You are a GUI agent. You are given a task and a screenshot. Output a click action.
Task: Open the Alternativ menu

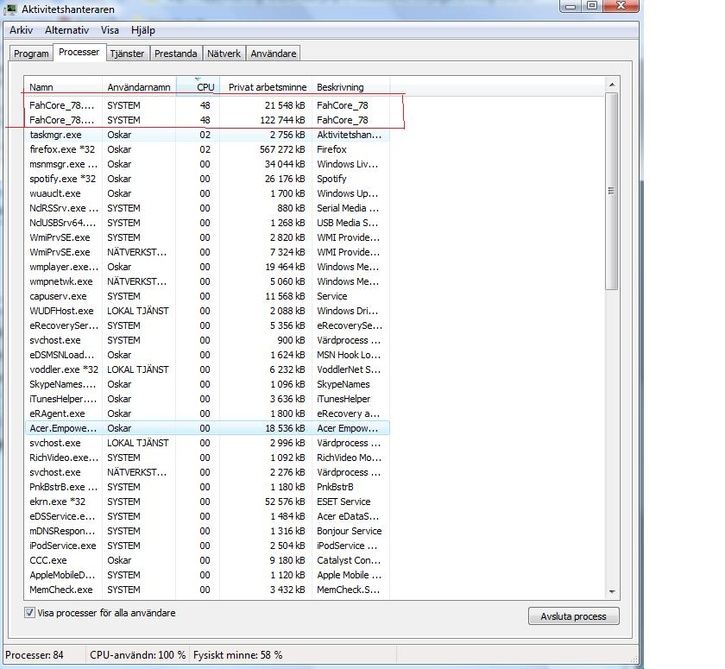(x=67, y=30)
